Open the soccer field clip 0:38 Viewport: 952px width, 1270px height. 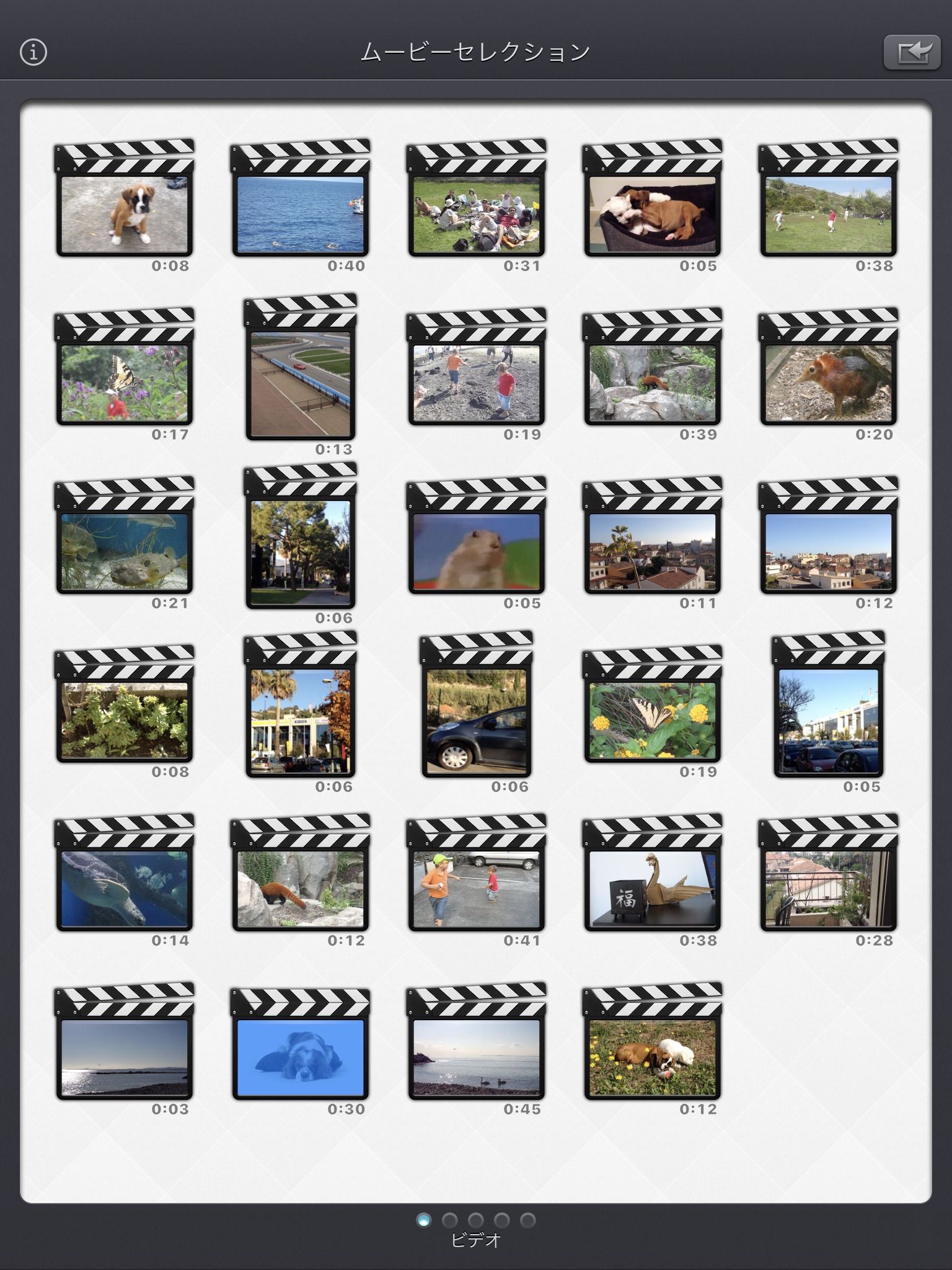(829, 198)
